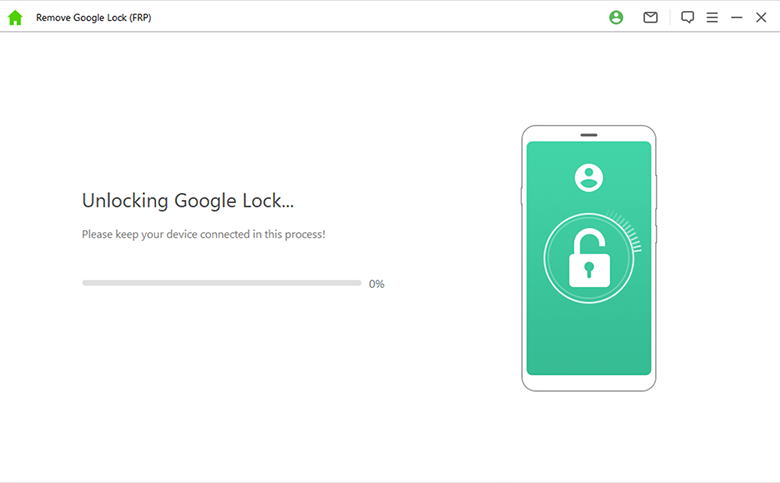The image size is (780, 483).
Task: Open the green user account icon
Action: click(x=616, y=18)
